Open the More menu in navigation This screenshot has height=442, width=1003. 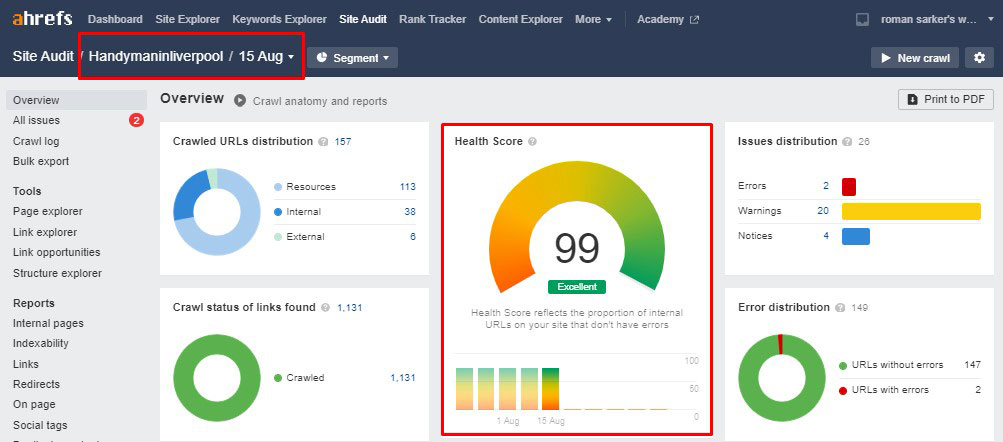(x=594, y=19)
